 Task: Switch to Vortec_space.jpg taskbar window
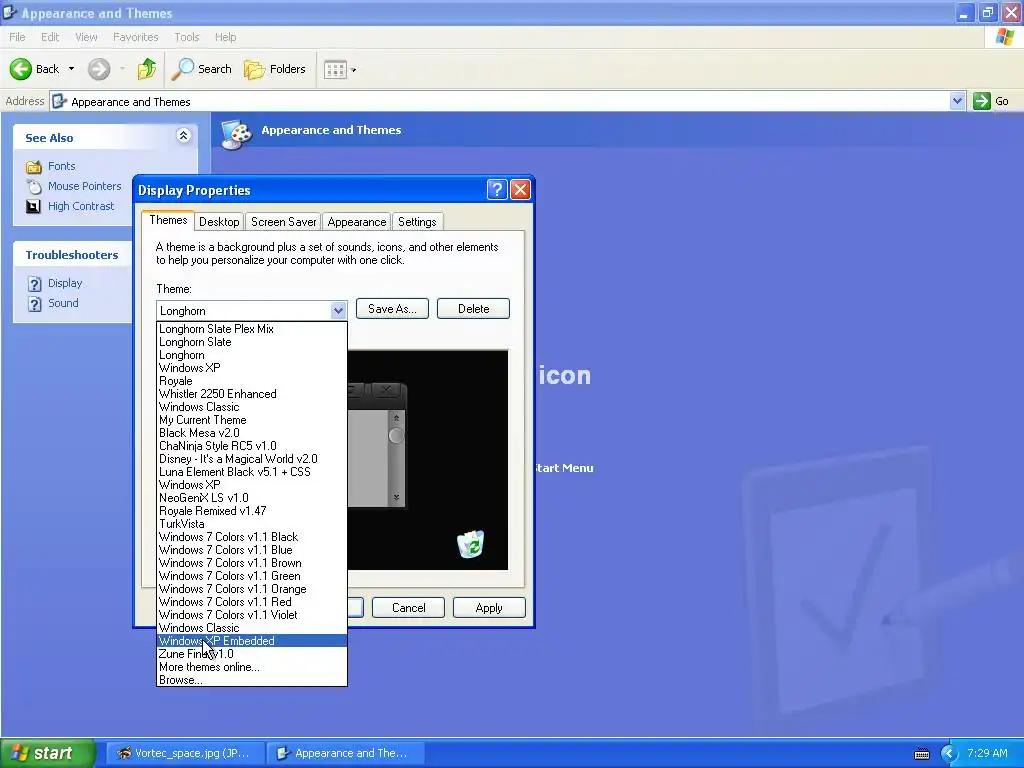185,753
